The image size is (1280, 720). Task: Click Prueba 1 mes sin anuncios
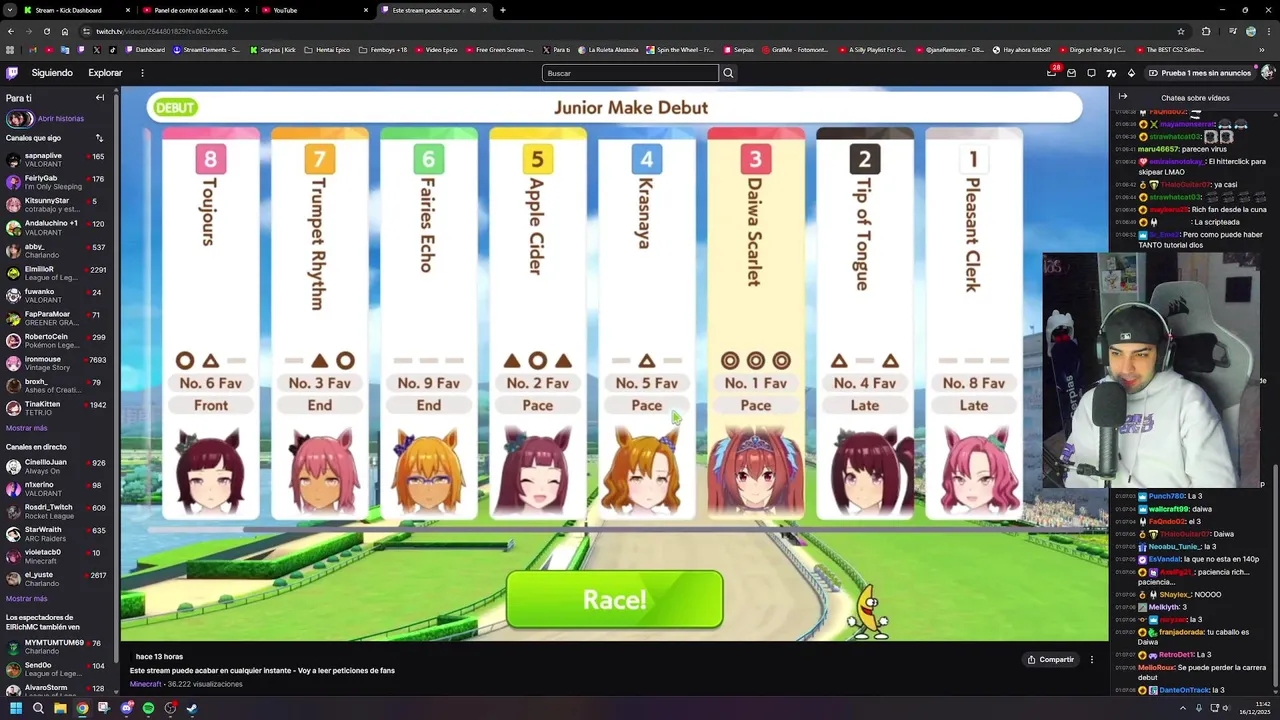1199,73
